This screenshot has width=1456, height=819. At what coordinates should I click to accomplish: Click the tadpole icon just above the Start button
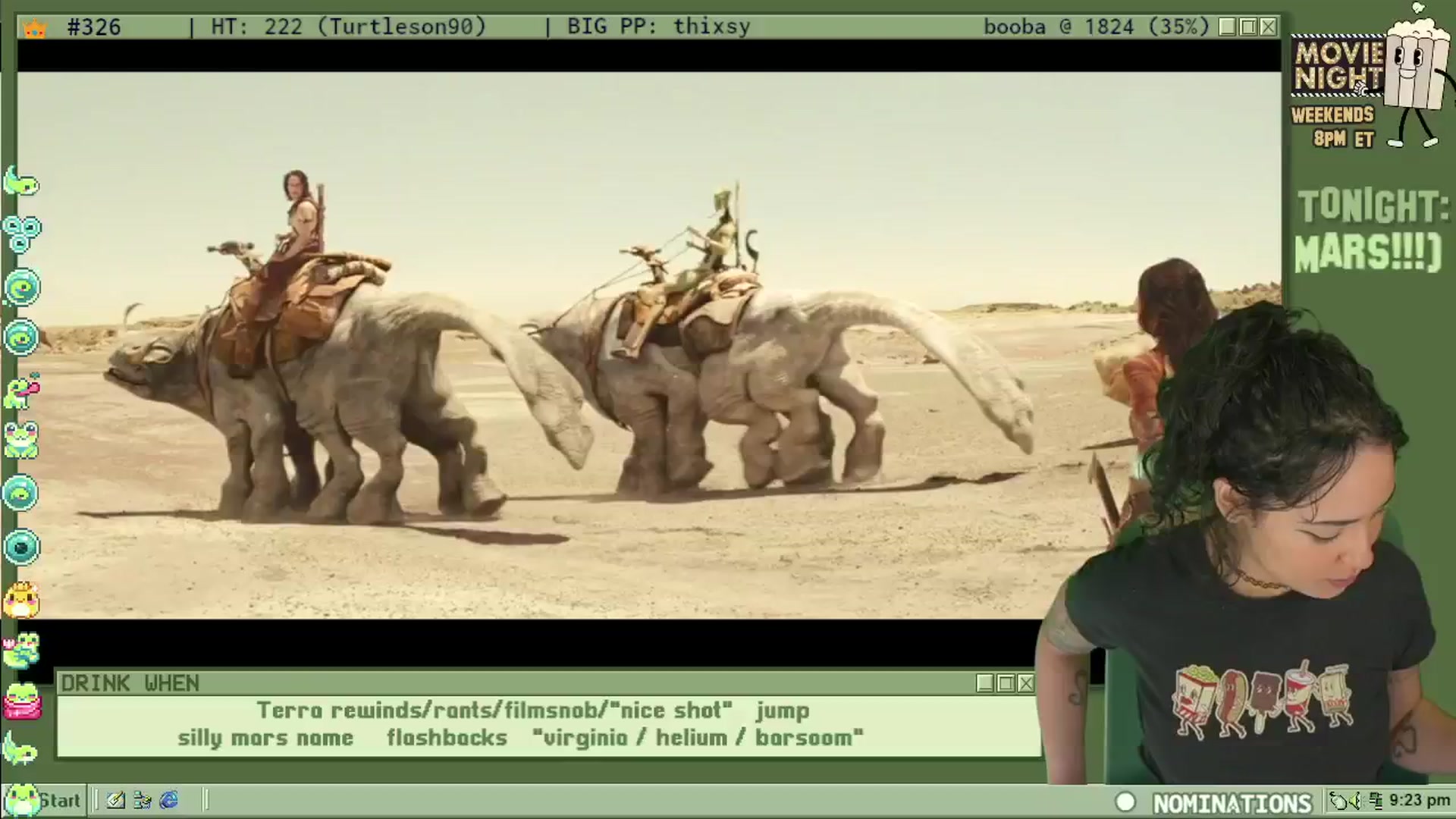(x=21, y=749)
